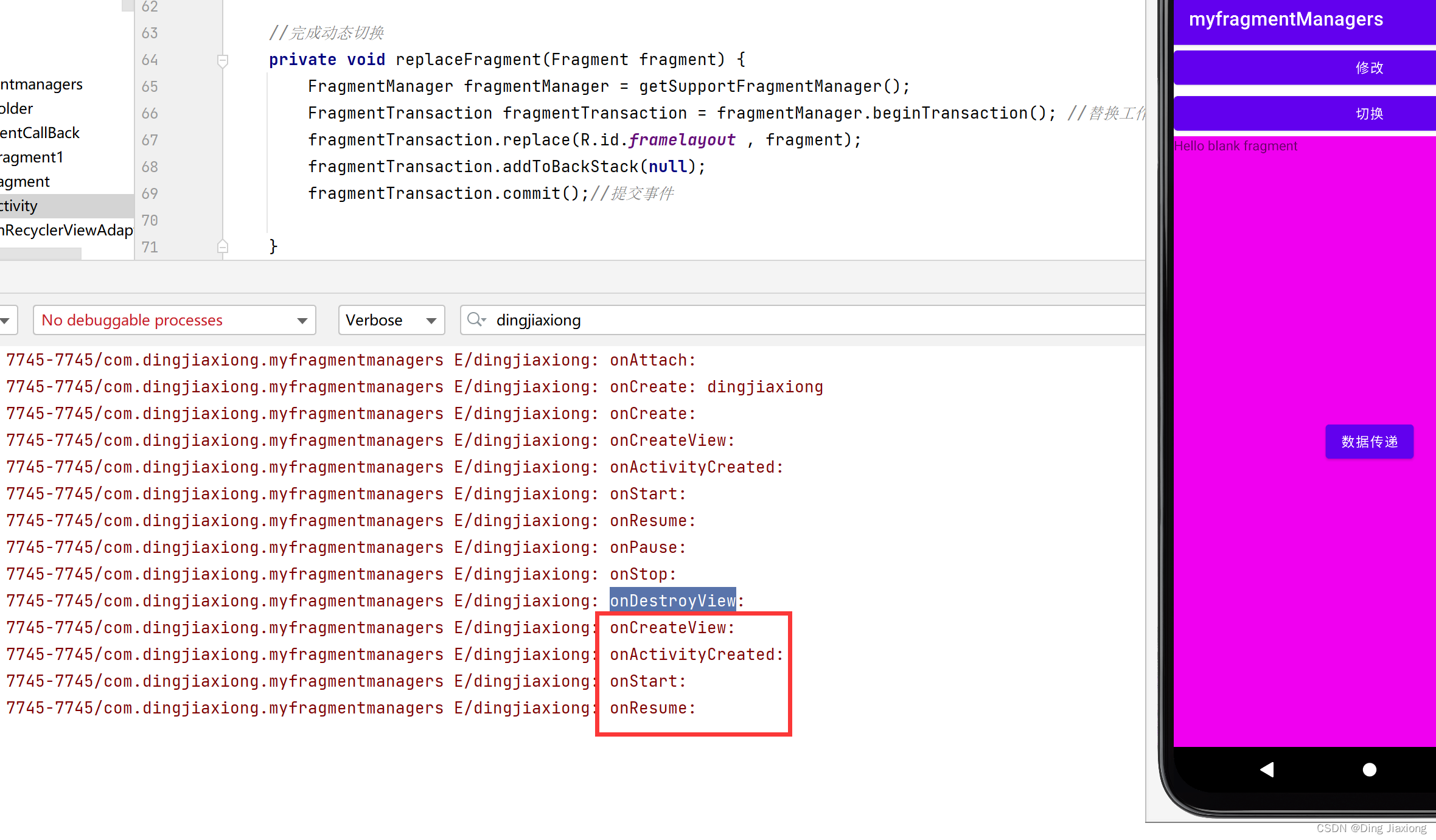Viewport: 1436px width, 840px height.
Task: Tap the 数据传递 button in emulator
Action: pos(1370,442)
